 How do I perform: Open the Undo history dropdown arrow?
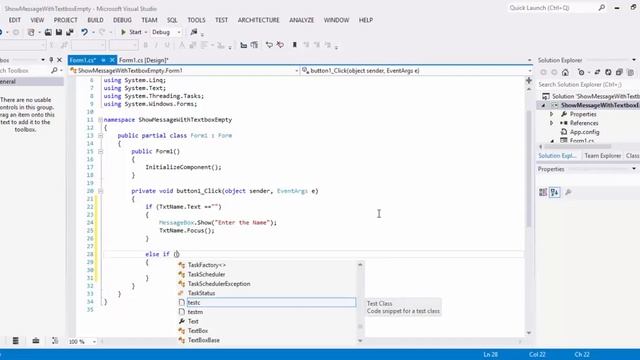[x=93, y=32]
